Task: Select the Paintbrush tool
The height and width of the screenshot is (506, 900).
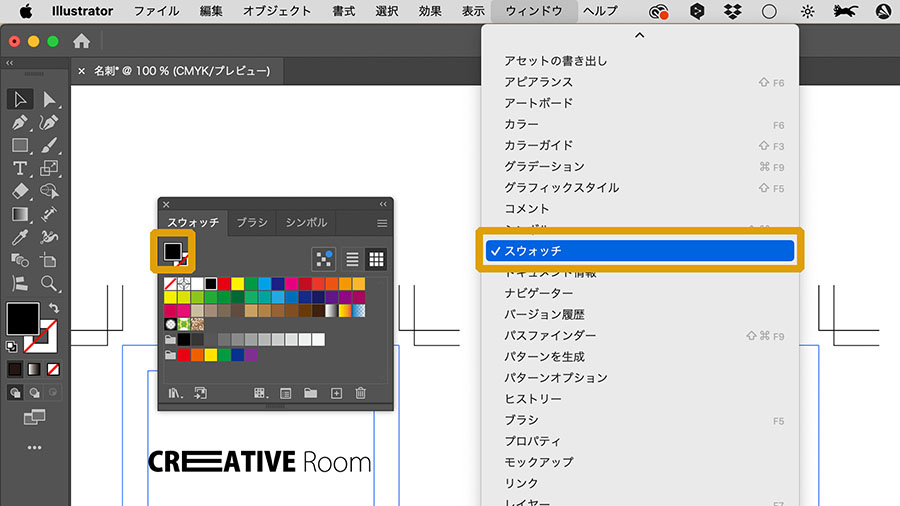Action: [x=49, y=146]
